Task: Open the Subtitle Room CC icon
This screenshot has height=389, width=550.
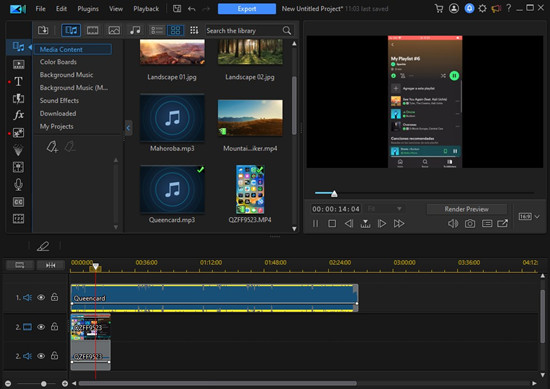Action: [x=18, y=202]
